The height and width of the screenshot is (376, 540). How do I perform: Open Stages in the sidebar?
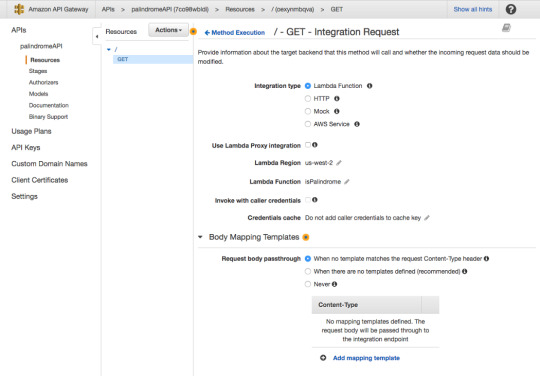[x=38, y=71]
